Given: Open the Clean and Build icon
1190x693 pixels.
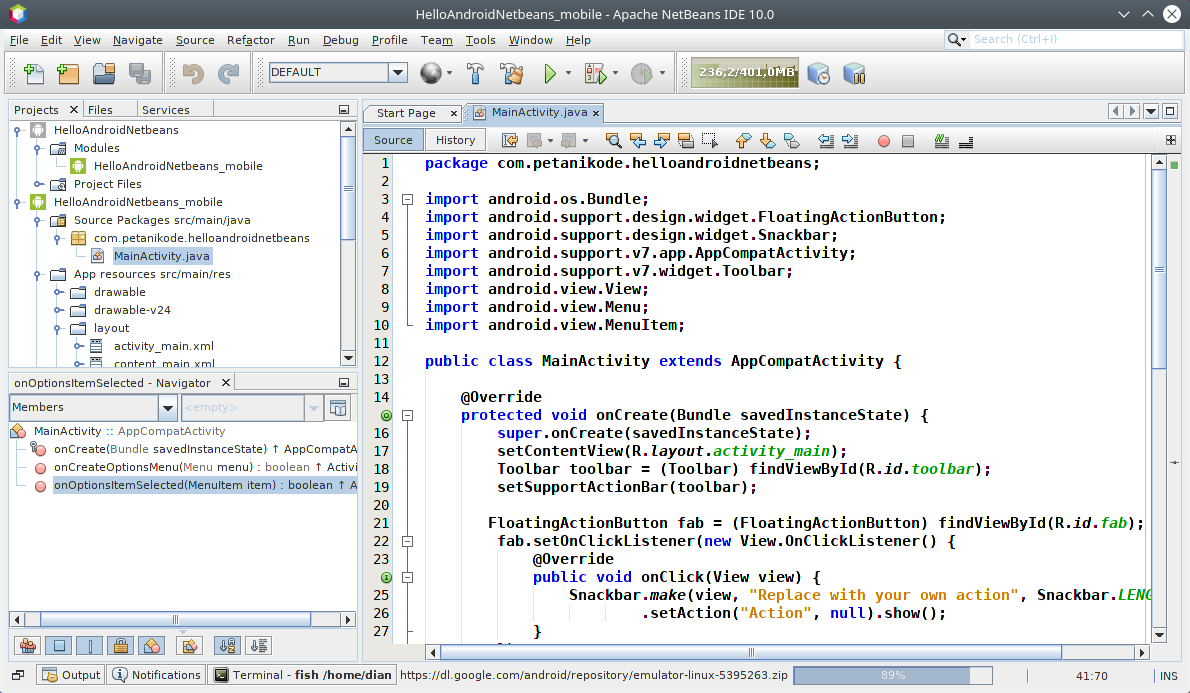Looking at the screenshot, I should click(x=511, y=73).
